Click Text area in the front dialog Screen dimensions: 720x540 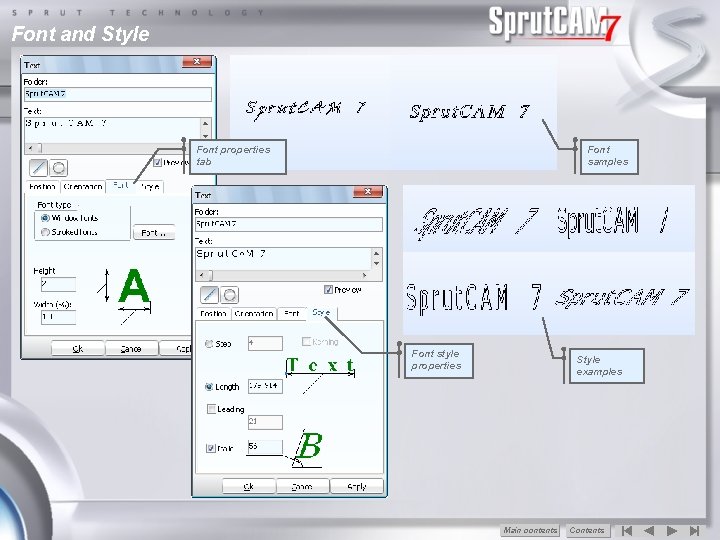tap(283, 259)
